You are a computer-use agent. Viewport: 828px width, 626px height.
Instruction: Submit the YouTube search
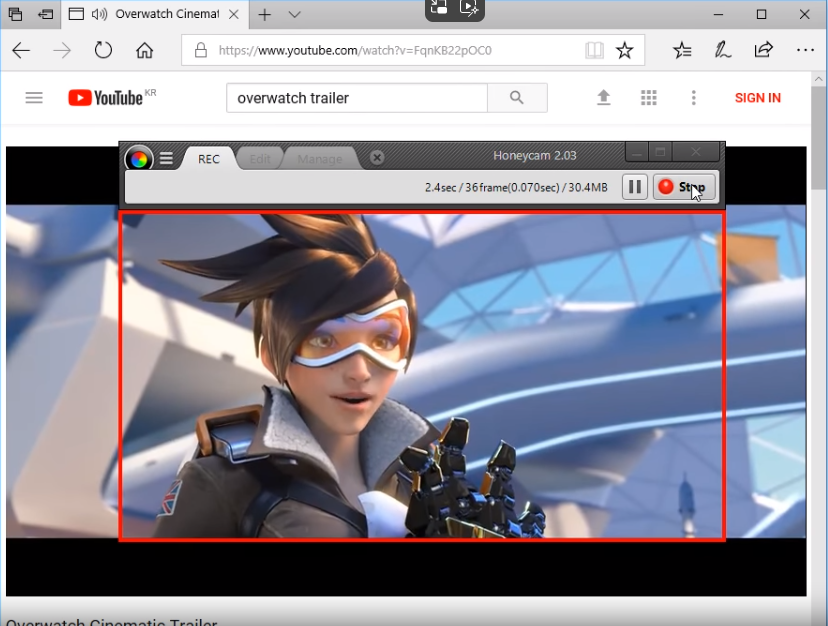coord(517,98)
